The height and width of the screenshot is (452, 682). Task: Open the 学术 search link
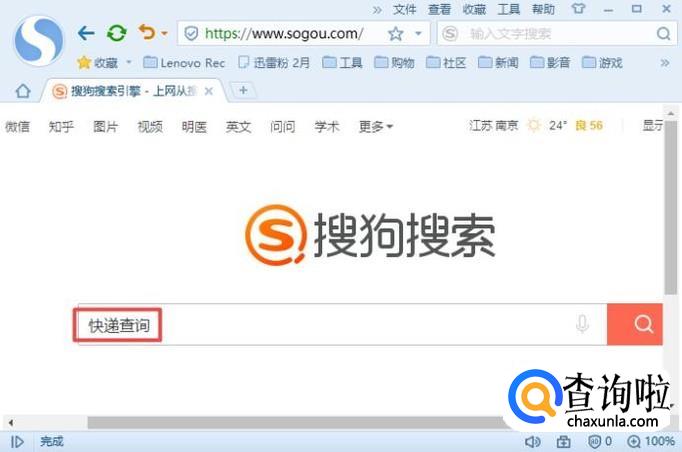[327, 127]
